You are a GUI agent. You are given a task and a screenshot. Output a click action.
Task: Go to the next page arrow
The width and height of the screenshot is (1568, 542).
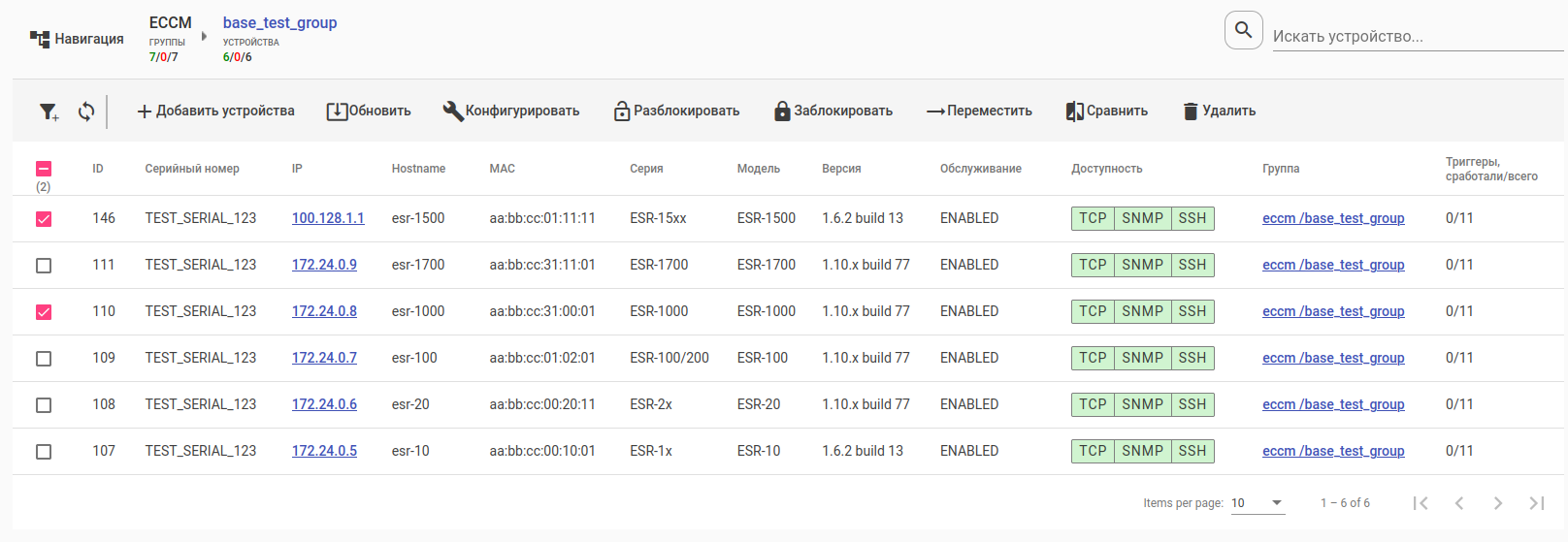point(1497,503)
